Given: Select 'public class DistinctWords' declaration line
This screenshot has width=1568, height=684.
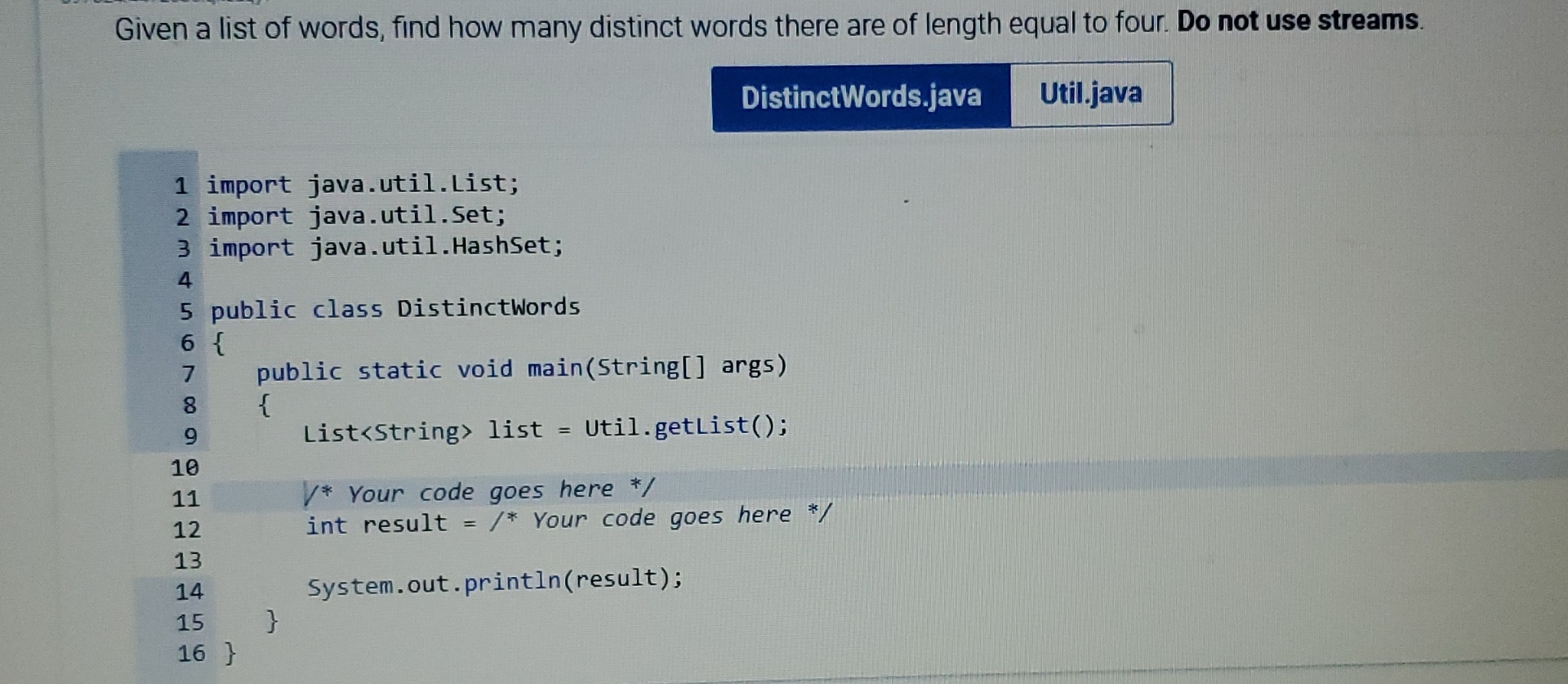Looking at the screenshot, I should [x=395, y=308].
